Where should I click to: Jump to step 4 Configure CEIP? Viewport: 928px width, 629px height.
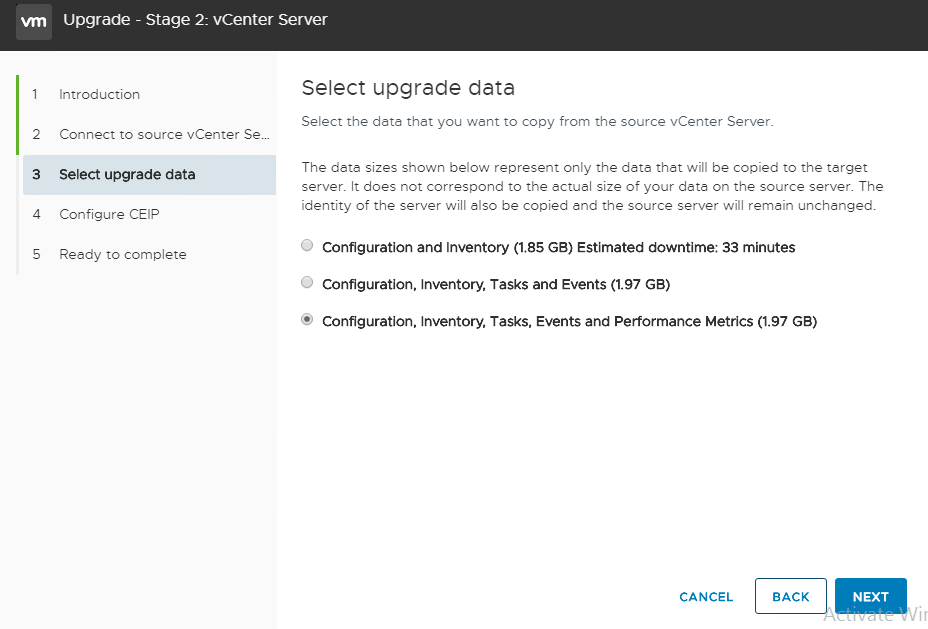point(149,214)
